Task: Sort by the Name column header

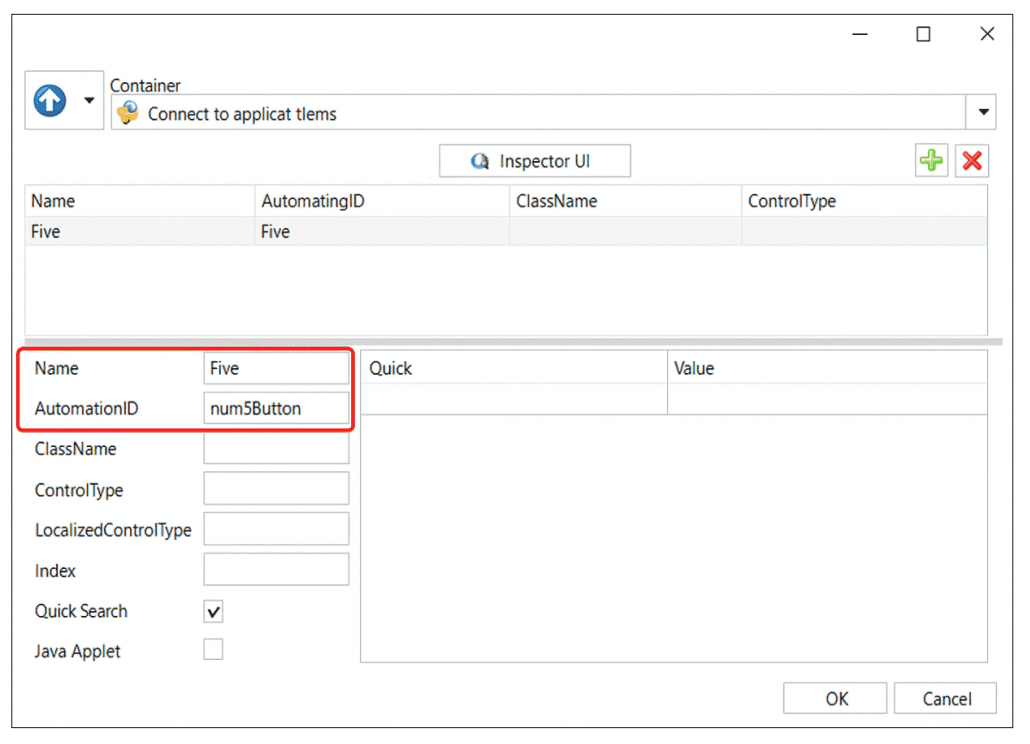Action: coord(140,201)
